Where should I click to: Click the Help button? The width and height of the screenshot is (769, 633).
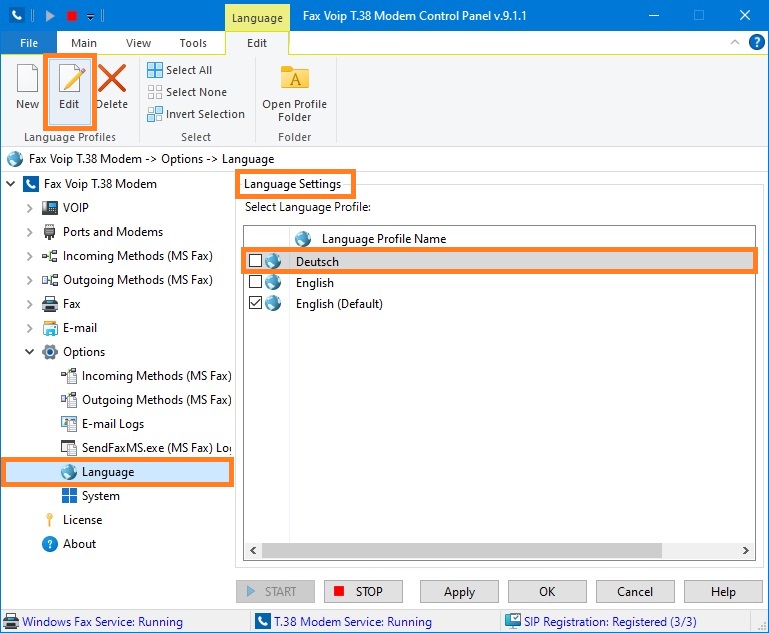[x=723, y=592]
